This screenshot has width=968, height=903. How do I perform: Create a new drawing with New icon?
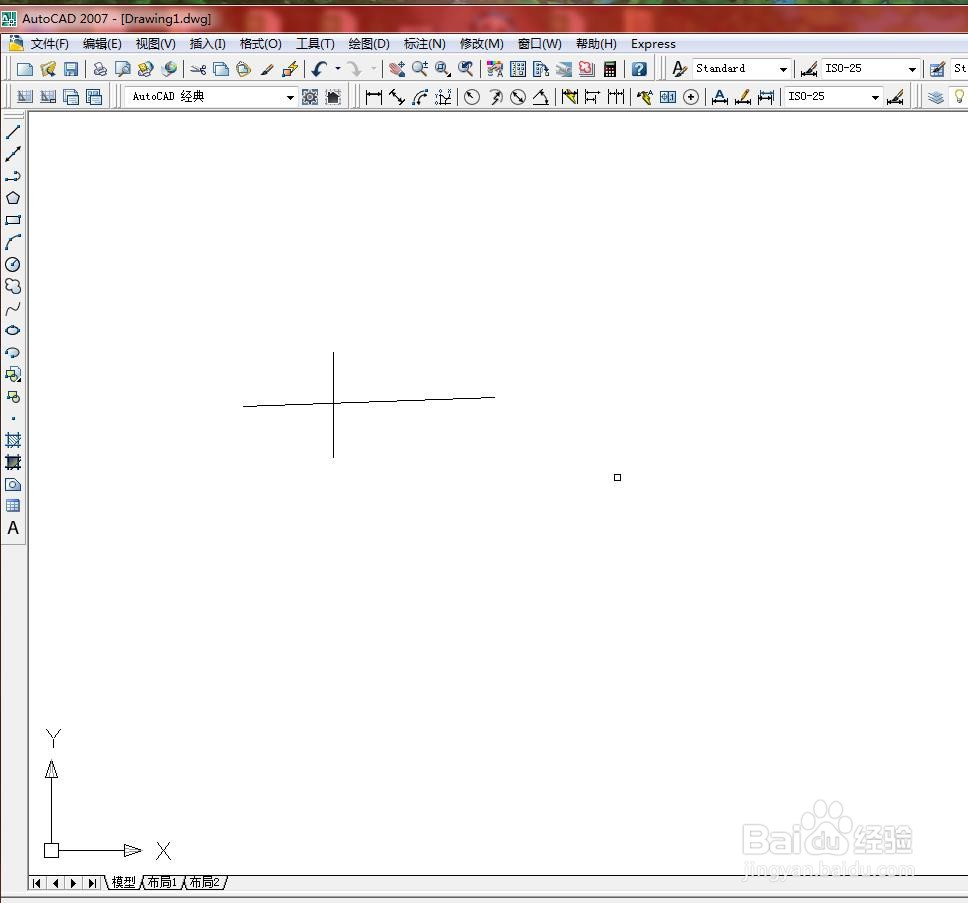(25, 69)
